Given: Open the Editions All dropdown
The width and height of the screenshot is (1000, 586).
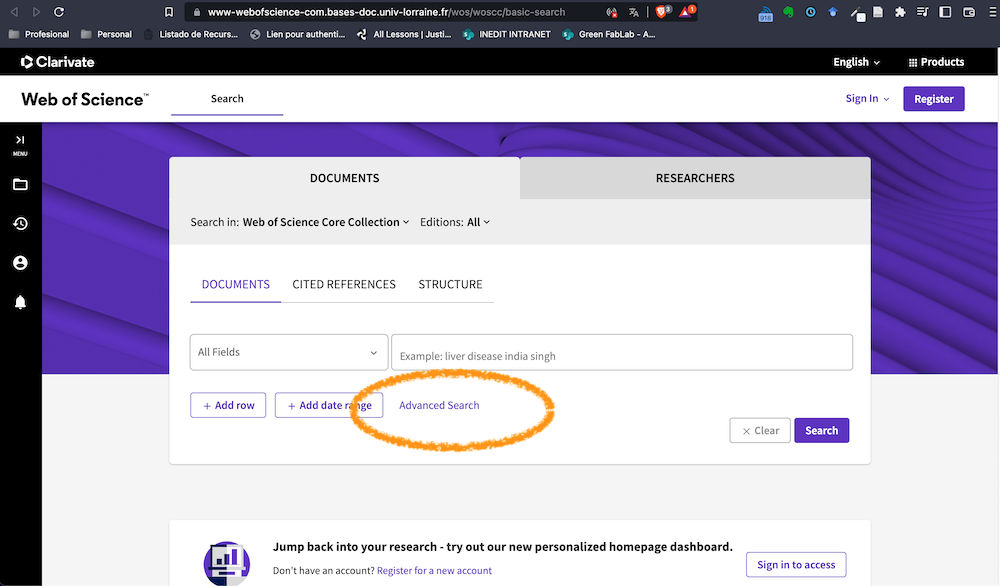Looking at the screenshot, I should (478, 222).
